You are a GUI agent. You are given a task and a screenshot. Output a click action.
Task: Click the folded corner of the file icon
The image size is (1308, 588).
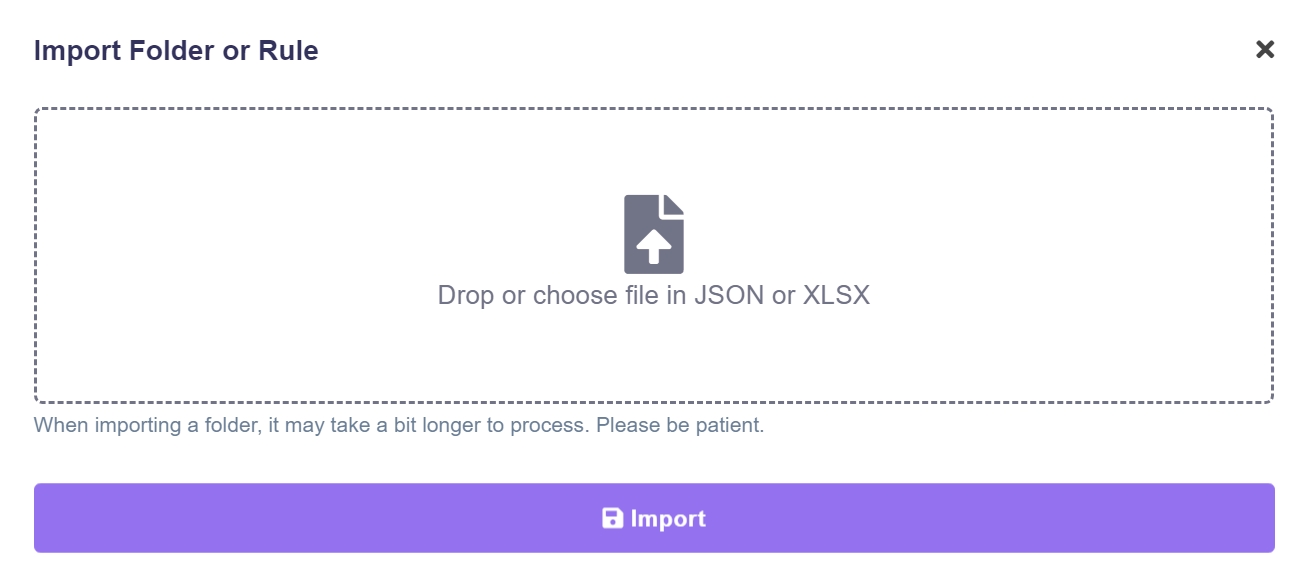tap(675, 204)
